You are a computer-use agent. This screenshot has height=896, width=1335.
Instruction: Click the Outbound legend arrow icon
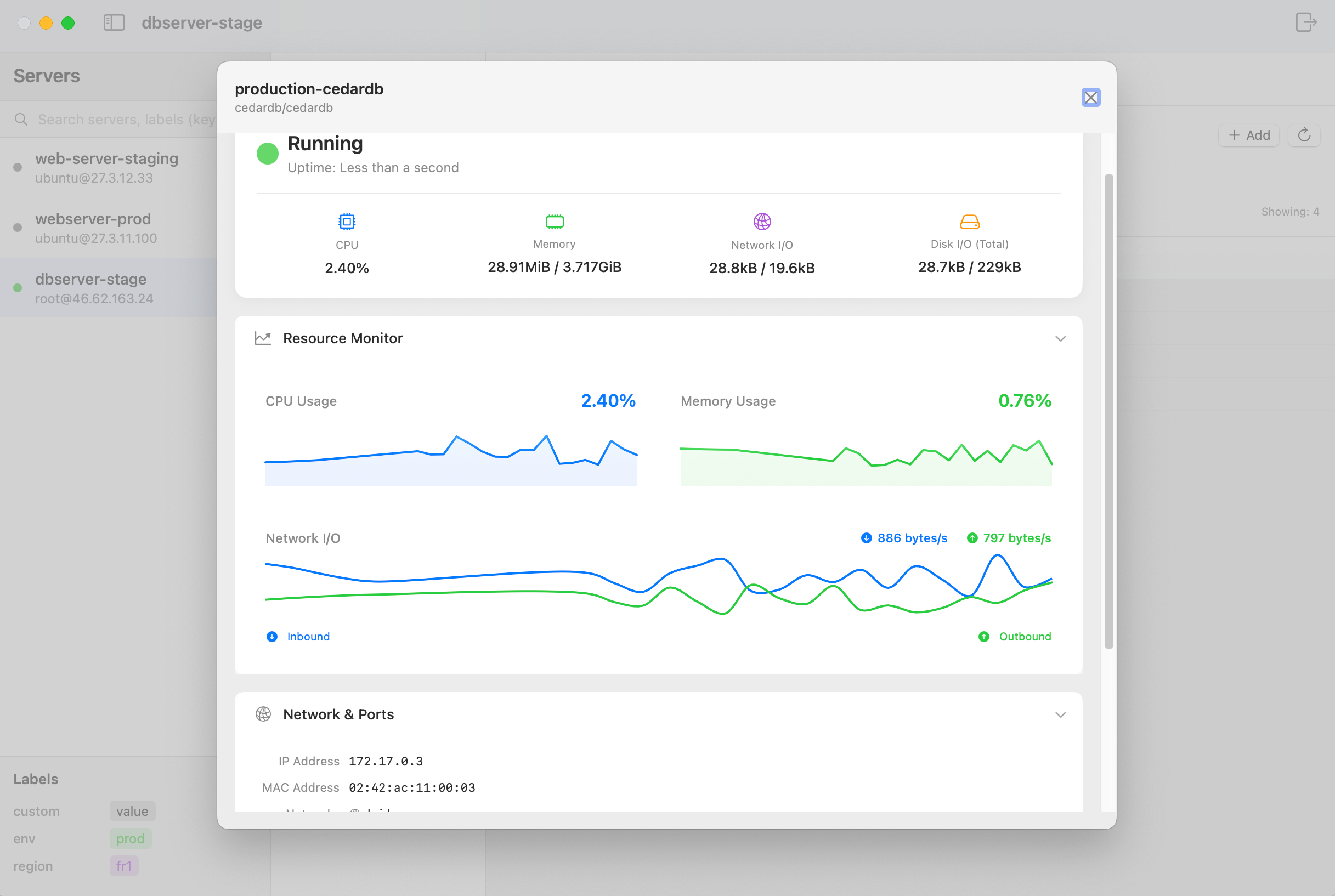pyautogui.click(x=983, y=637)
